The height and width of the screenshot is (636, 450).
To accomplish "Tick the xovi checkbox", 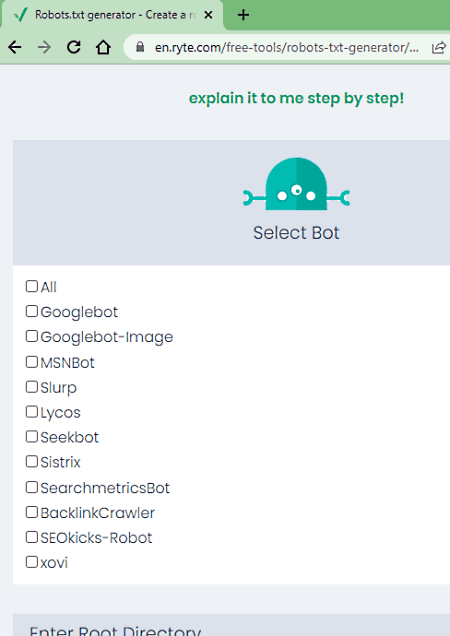I will pyautogui.click(x=32, y=562).
